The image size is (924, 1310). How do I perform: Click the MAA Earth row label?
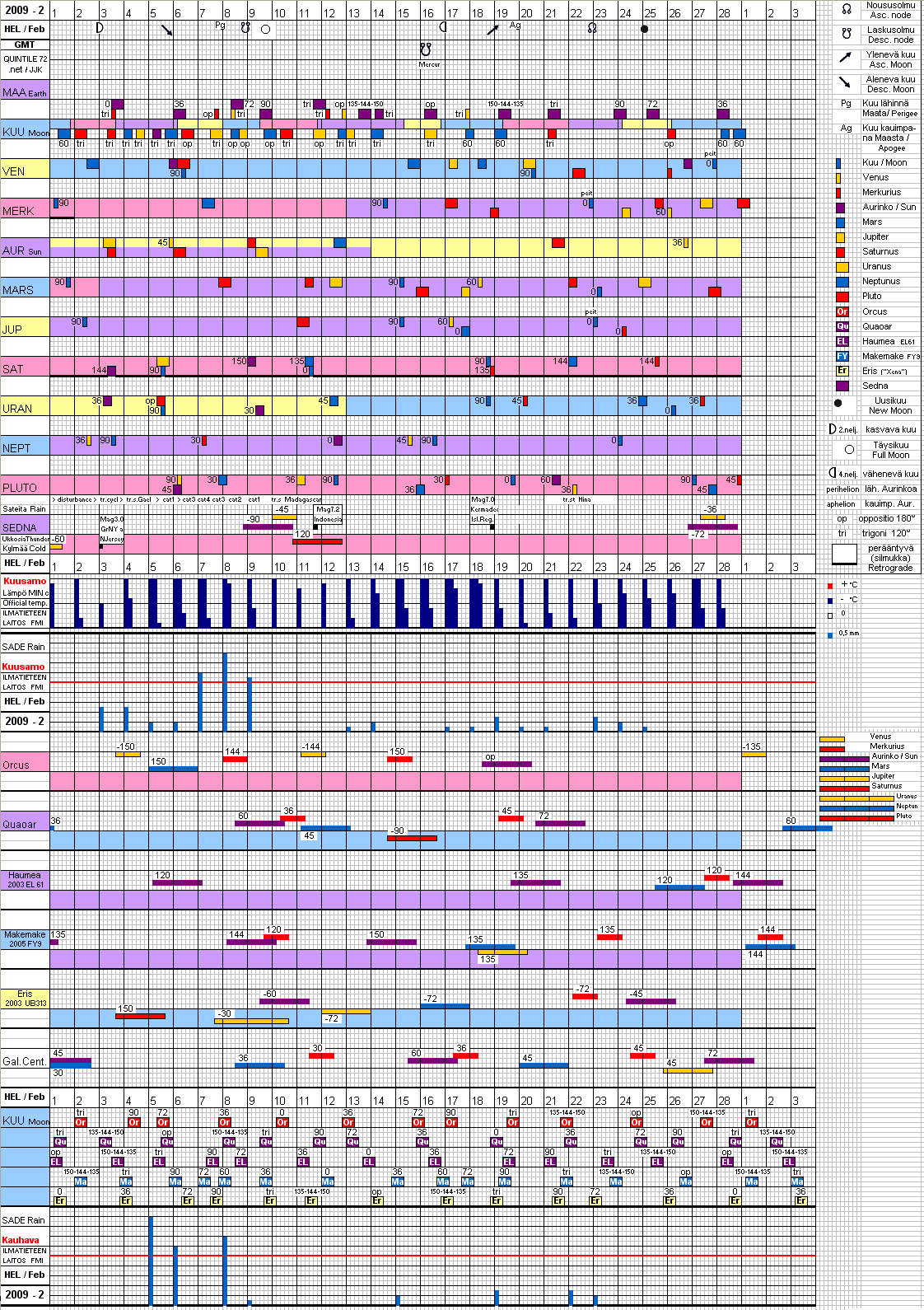coord(25,92)
